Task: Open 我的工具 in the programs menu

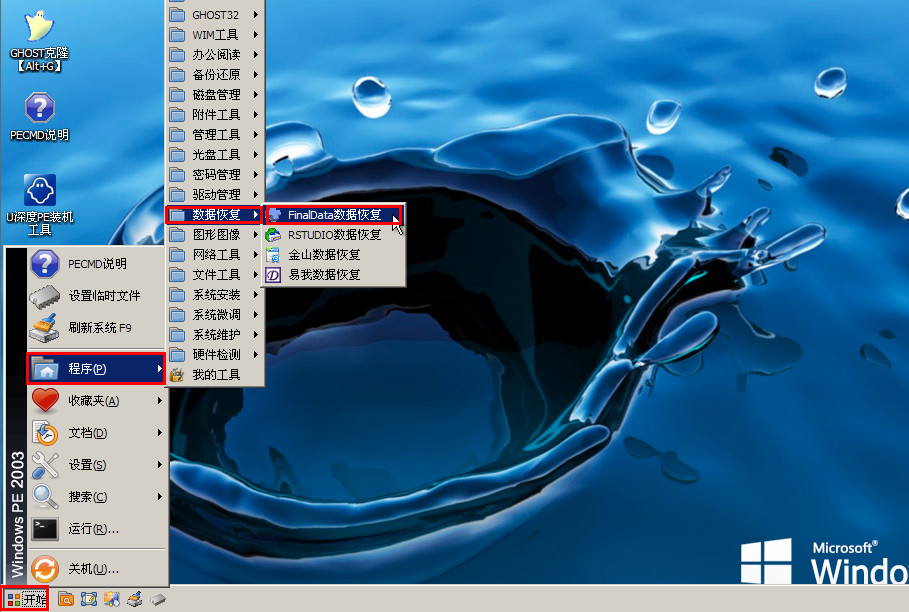Action: point(215,374)
